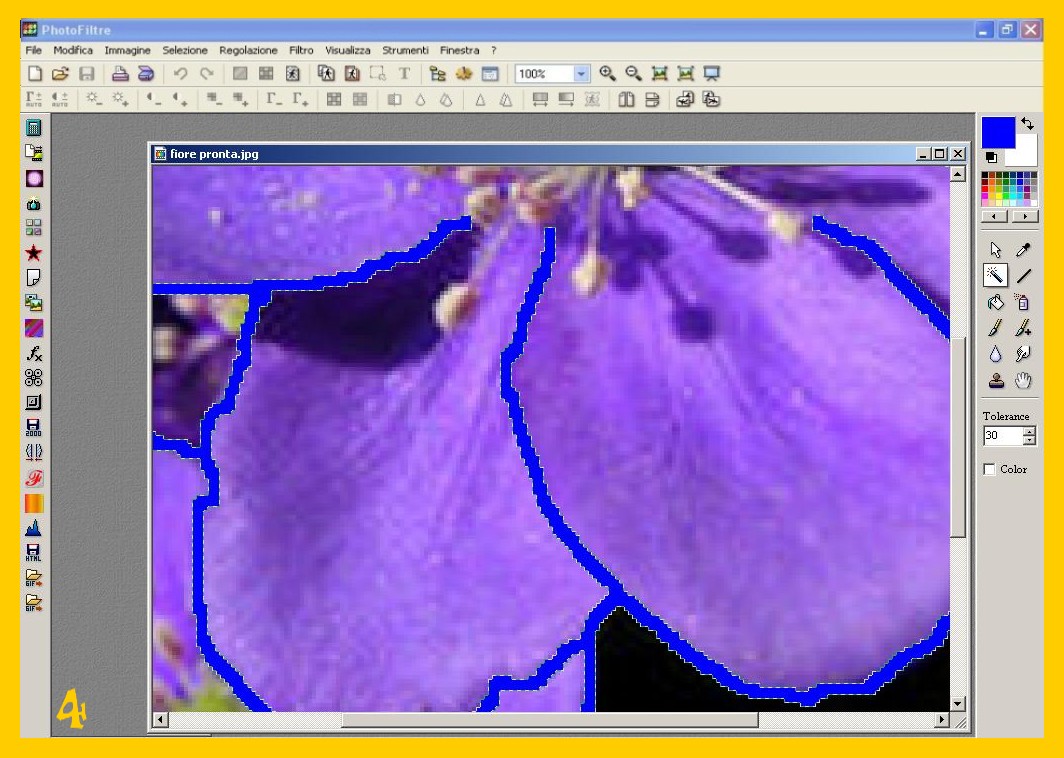
Task: Open the Regolazione menu
Action: pos(248,50)
